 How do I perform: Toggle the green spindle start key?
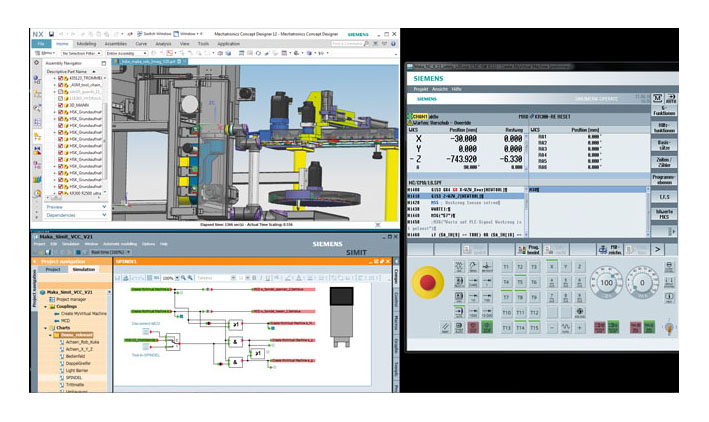click(x=613, y=327)
